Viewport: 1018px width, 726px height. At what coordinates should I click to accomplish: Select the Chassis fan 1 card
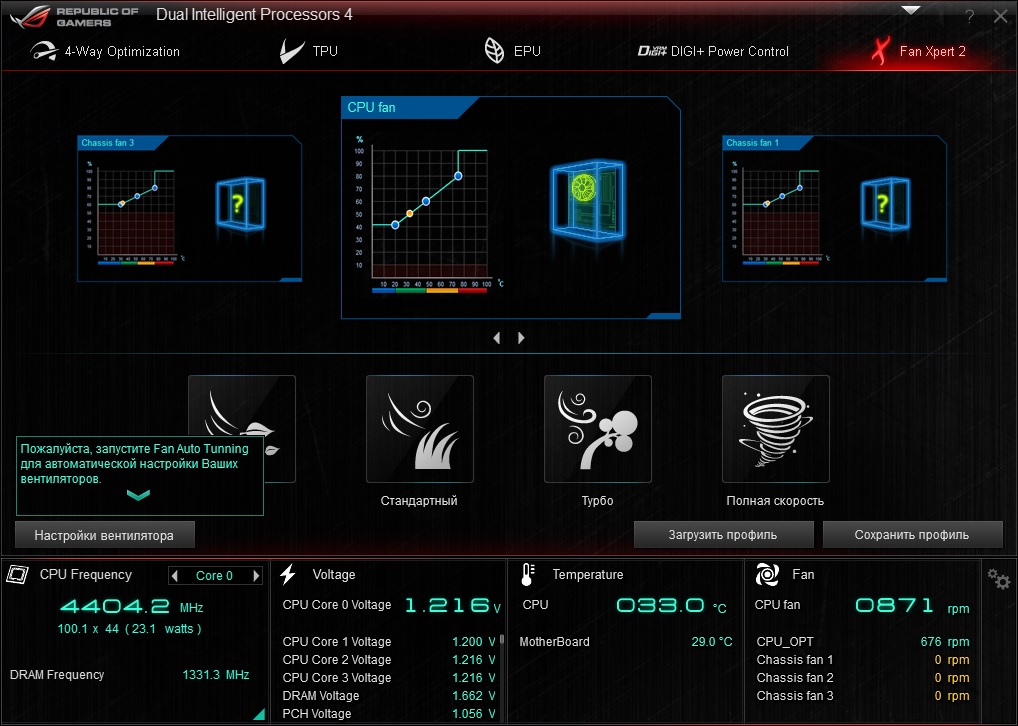click(x=834, y=208)
